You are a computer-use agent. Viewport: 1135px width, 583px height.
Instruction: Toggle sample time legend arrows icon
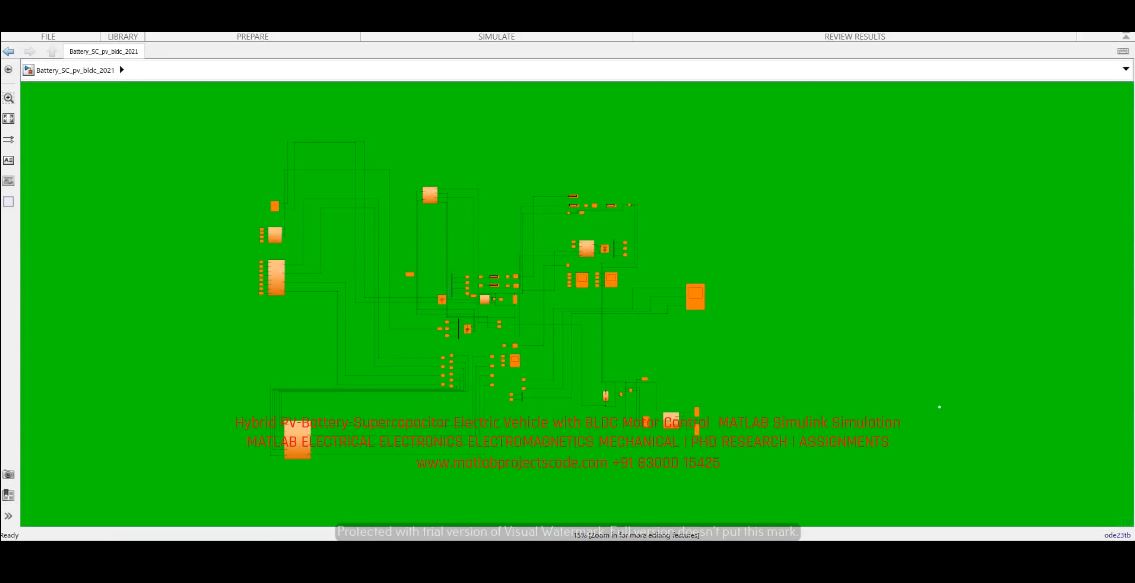click(x=9, y=139)
